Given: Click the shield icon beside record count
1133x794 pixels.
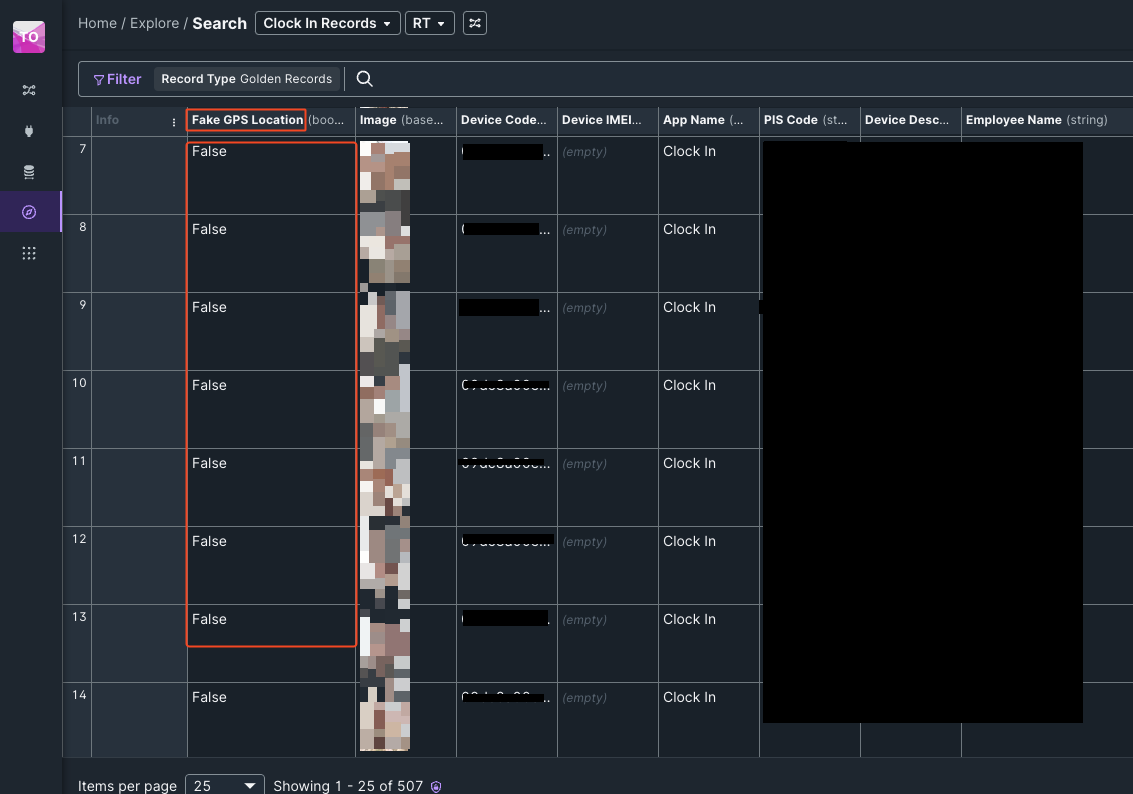Looking at the screenshot, I should tap(436, 787).
